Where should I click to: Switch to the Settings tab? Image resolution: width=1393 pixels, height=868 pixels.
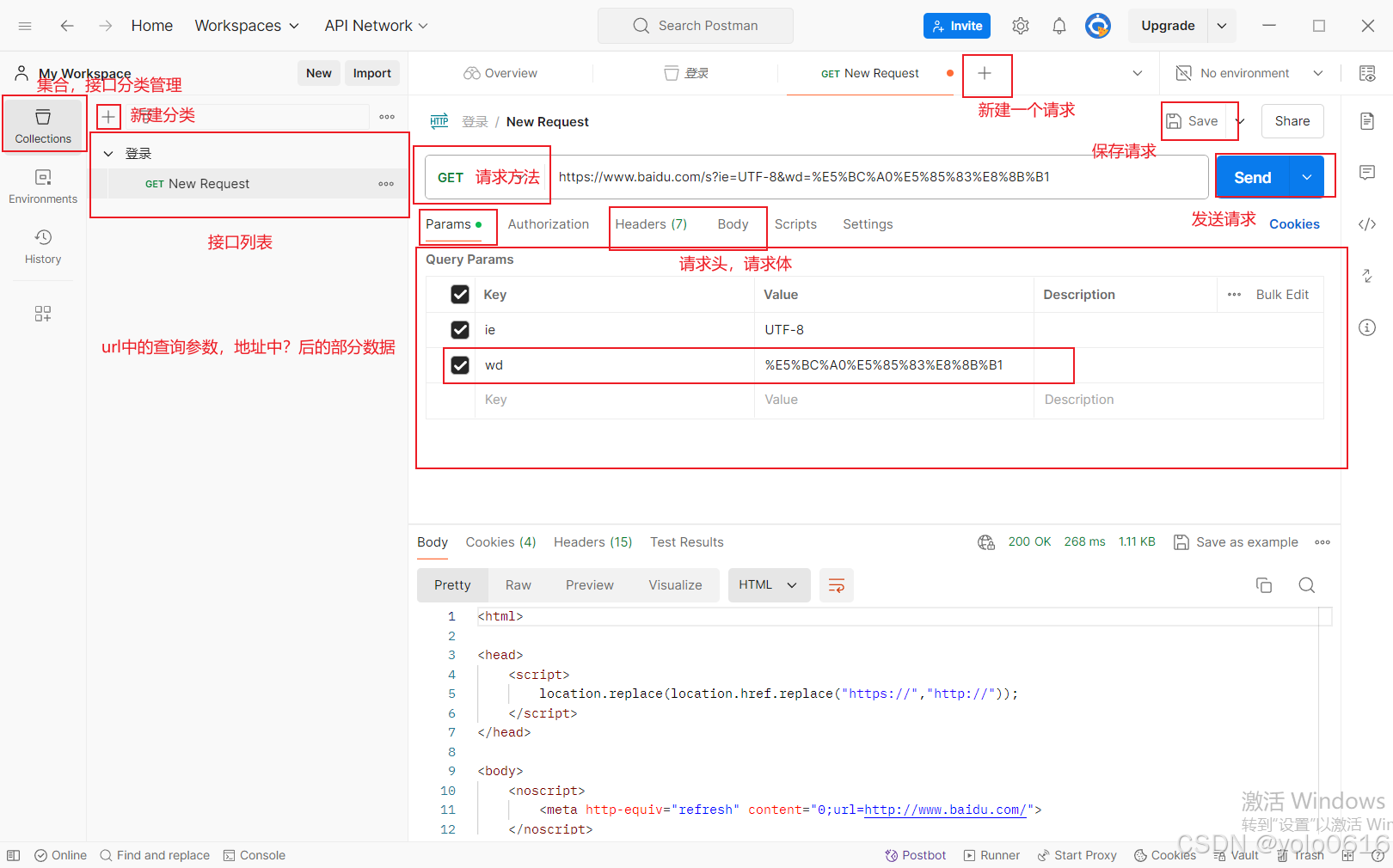[868, 224]
